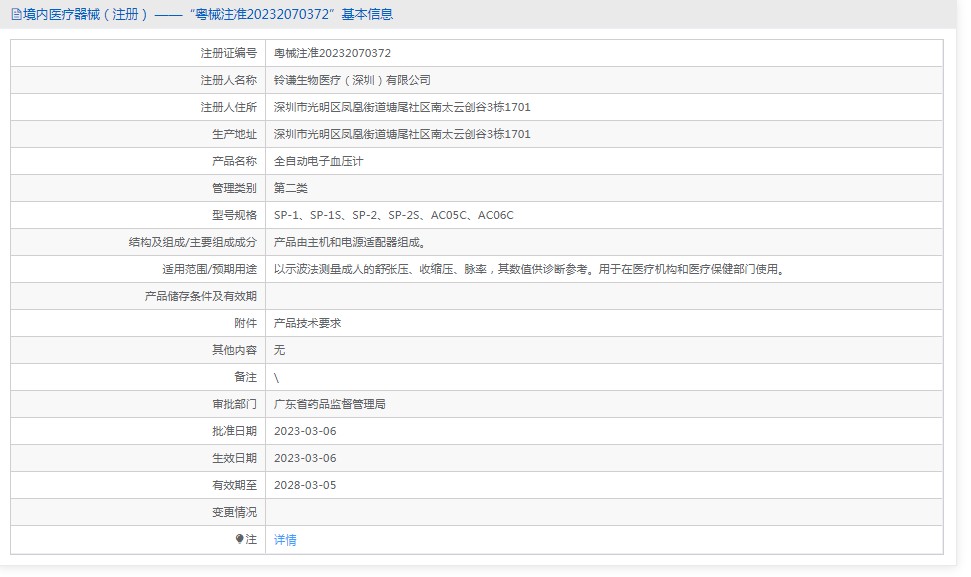Select the page title text 境内医疗器械（注册）

click(x=86, y=14)
